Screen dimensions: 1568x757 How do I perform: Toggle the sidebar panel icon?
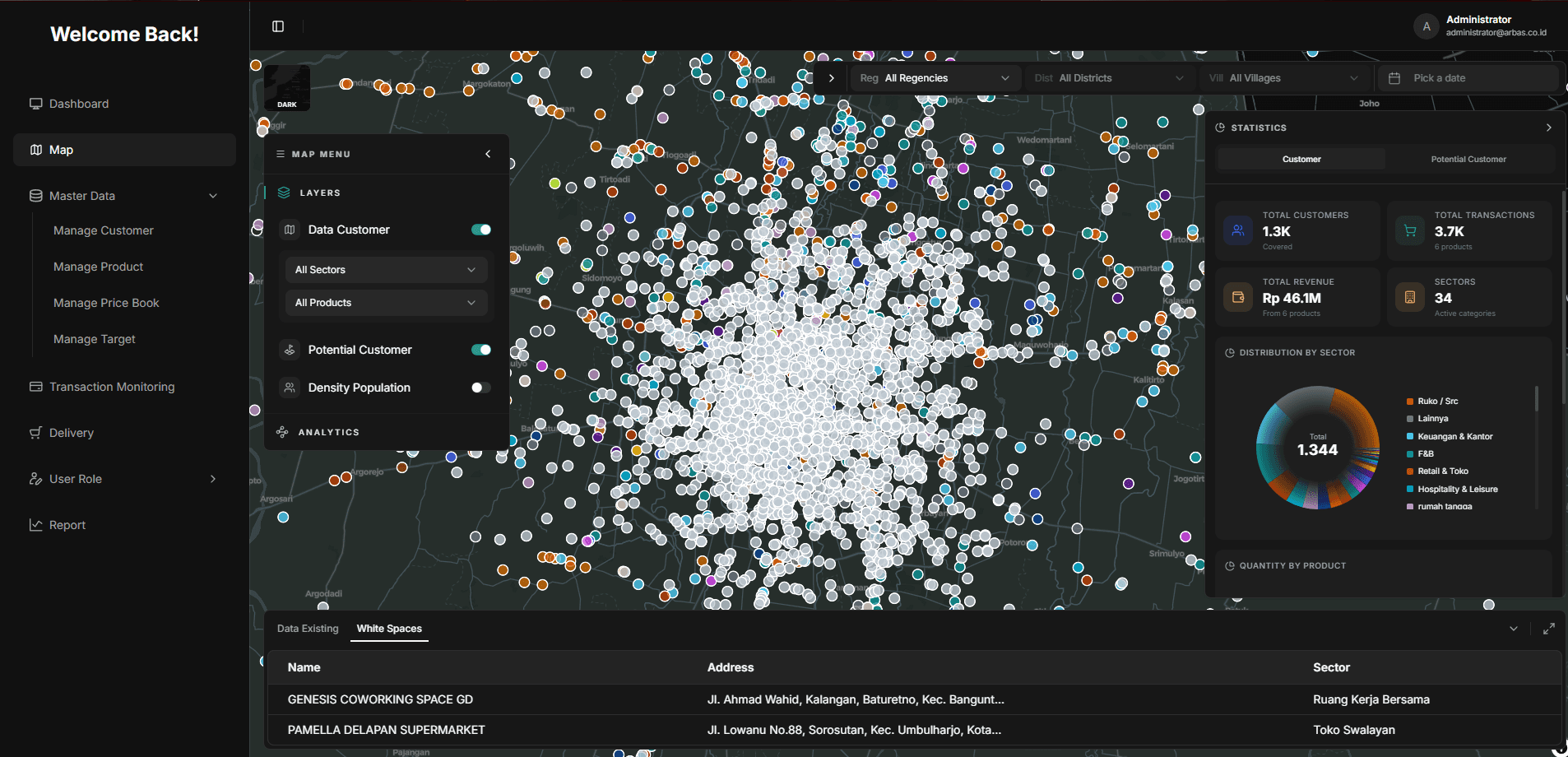tap(278, 26)
